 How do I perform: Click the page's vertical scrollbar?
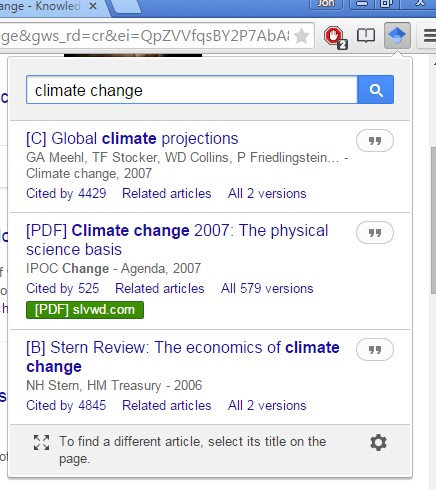tap(433, 220)
